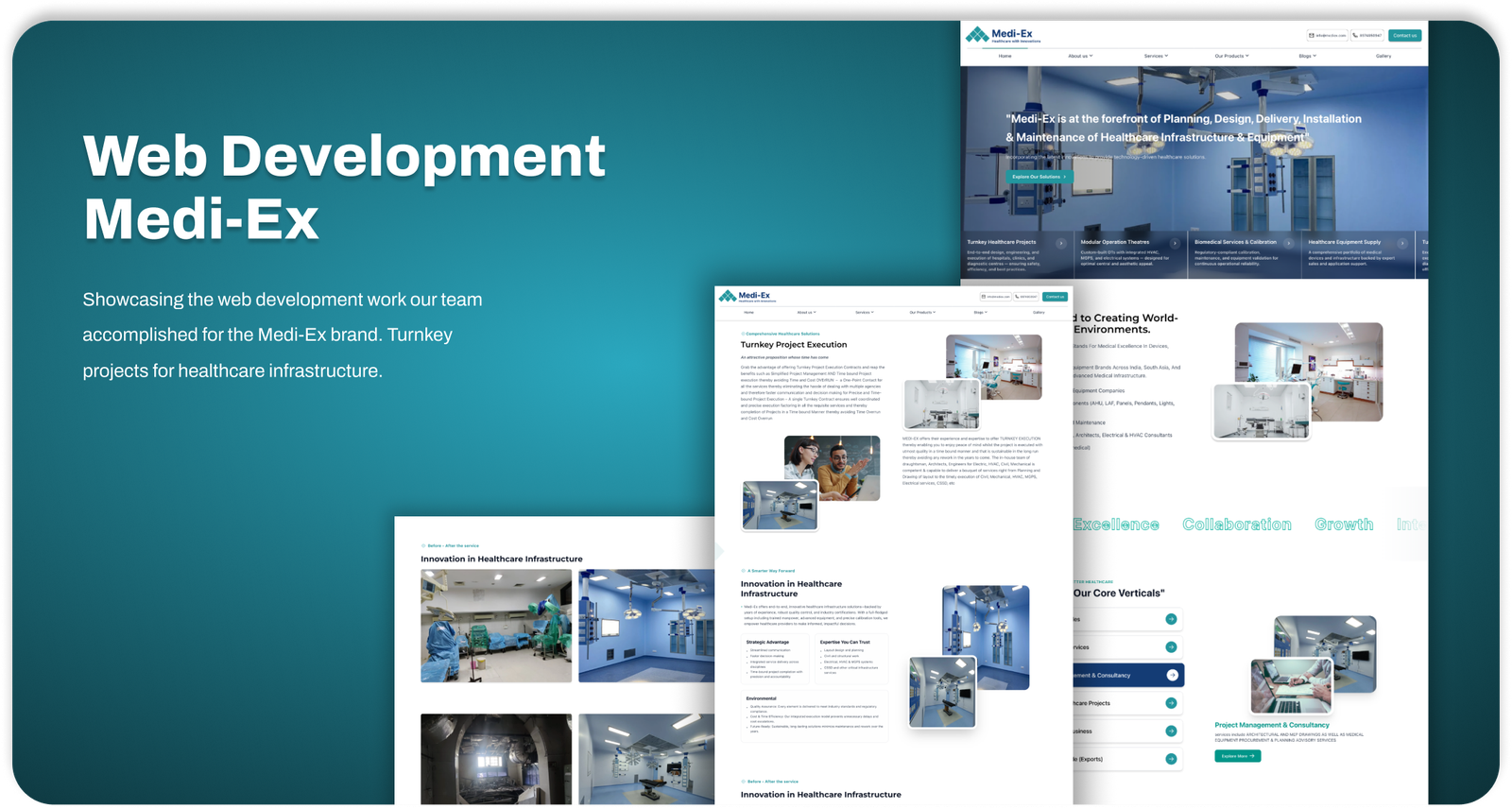Click the arrow on Healthcare Equipment Supply card
The width and height of the screenshot is (1512, 809).
[1402, 243]
